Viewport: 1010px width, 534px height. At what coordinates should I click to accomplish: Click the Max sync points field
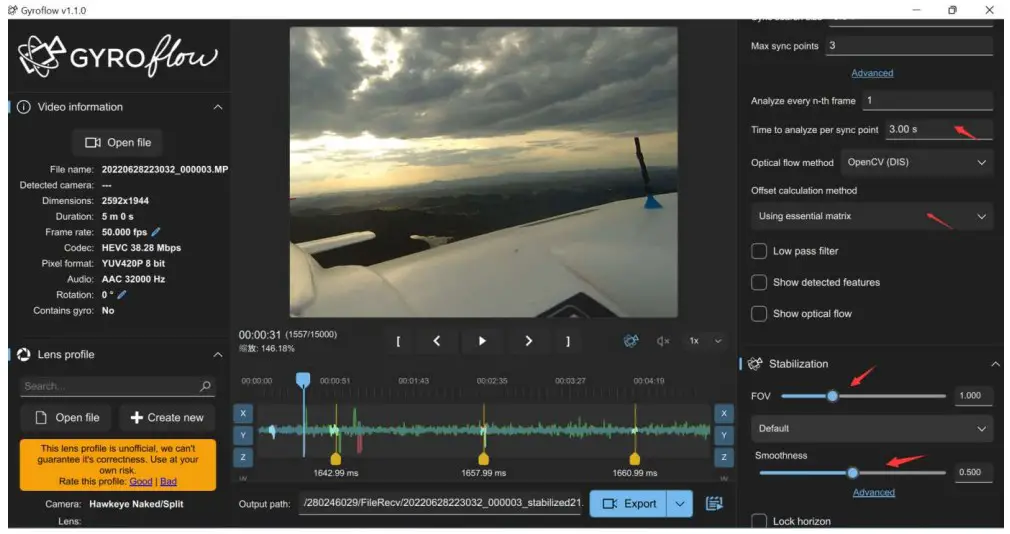909,46
